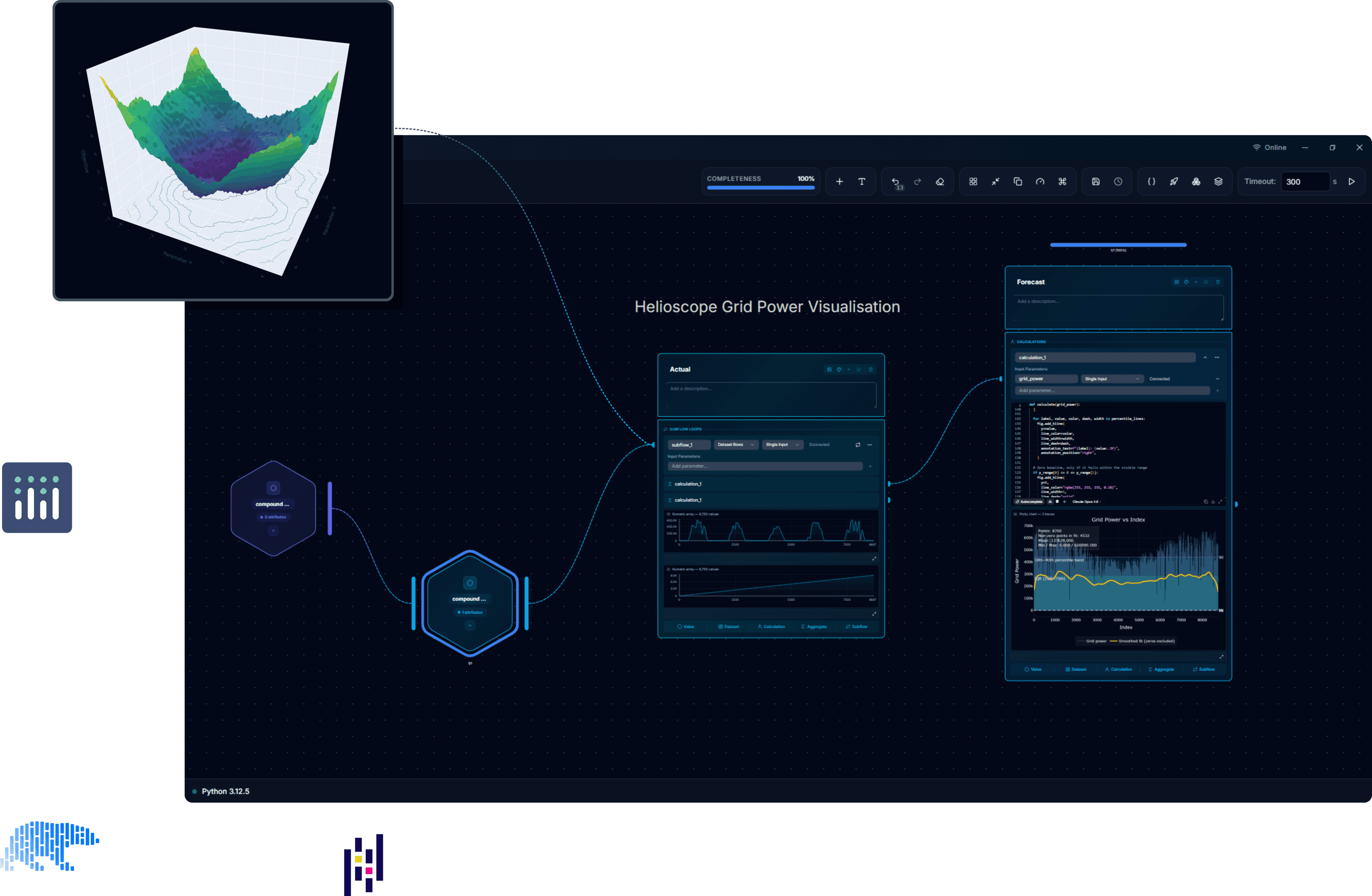The image size is (1372, 896).
Task: Select the Aggregate tab in Forecast node
Action: tap(1161, 669)
